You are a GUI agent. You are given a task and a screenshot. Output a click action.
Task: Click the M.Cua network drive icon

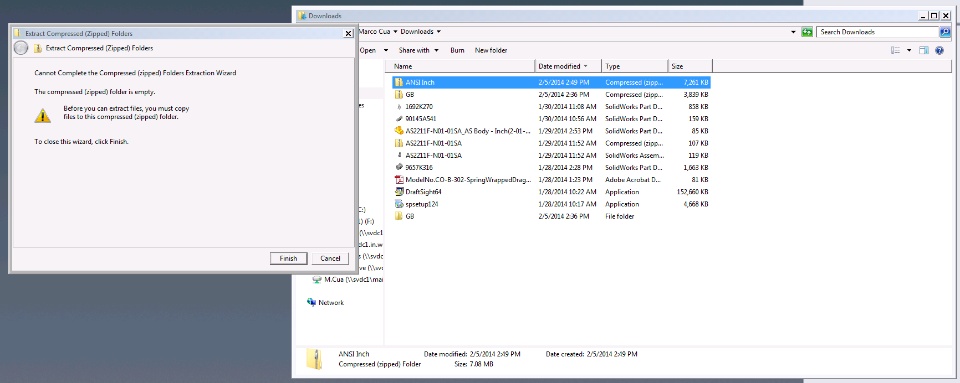click(317, 279)
